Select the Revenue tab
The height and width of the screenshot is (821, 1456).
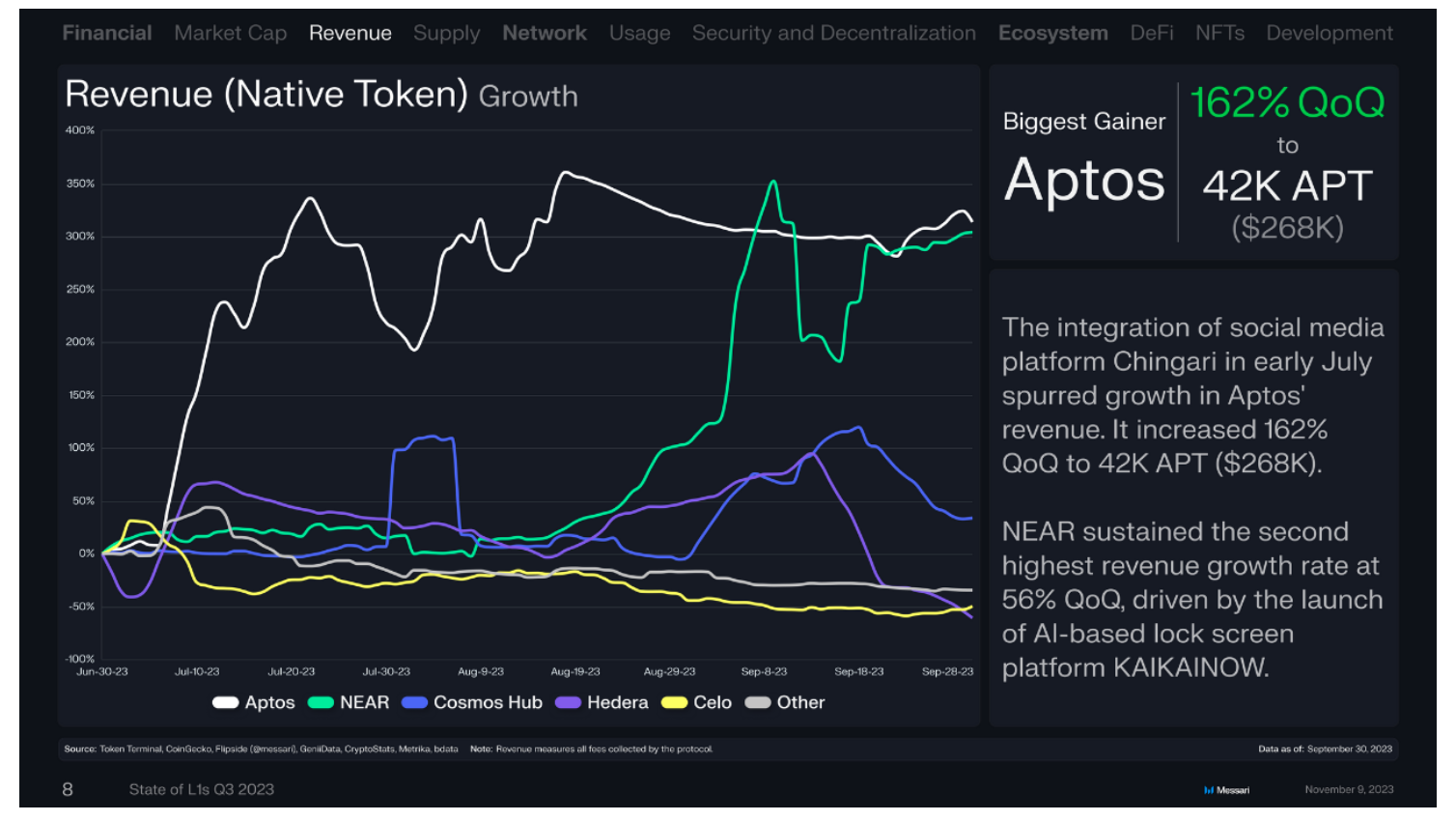350,33
